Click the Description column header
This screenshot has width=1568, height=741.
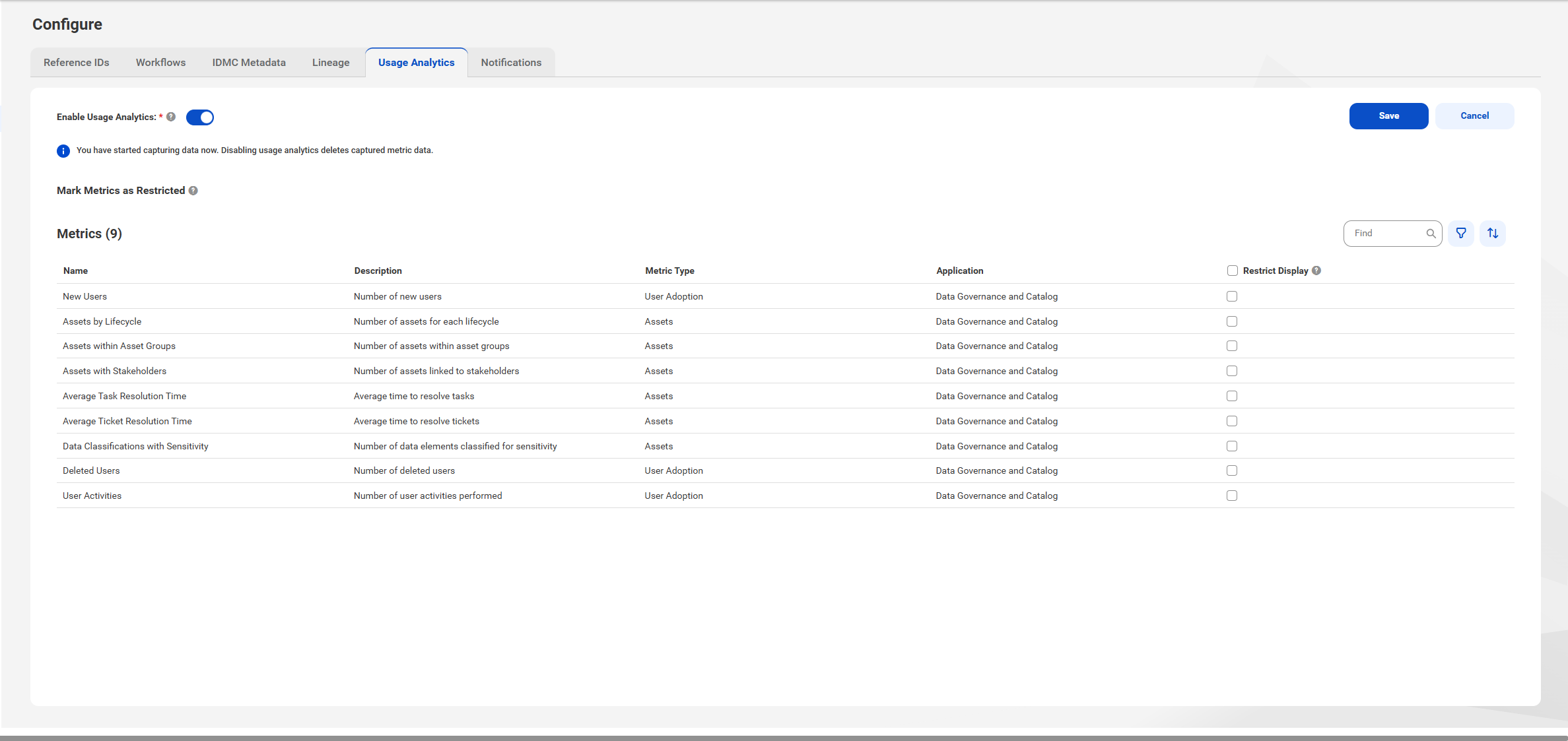(378, 271)
